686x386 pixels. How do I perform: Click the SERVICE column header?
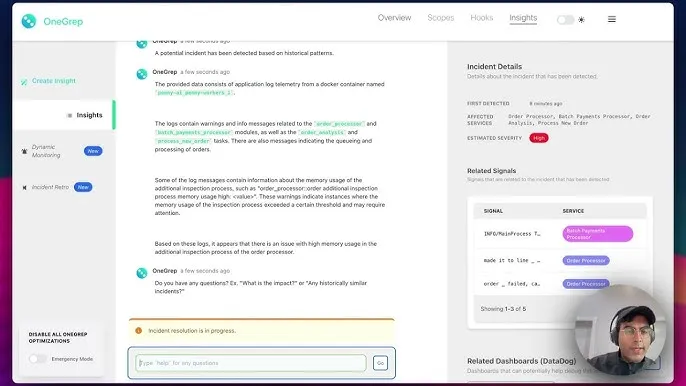click(573, 211)
